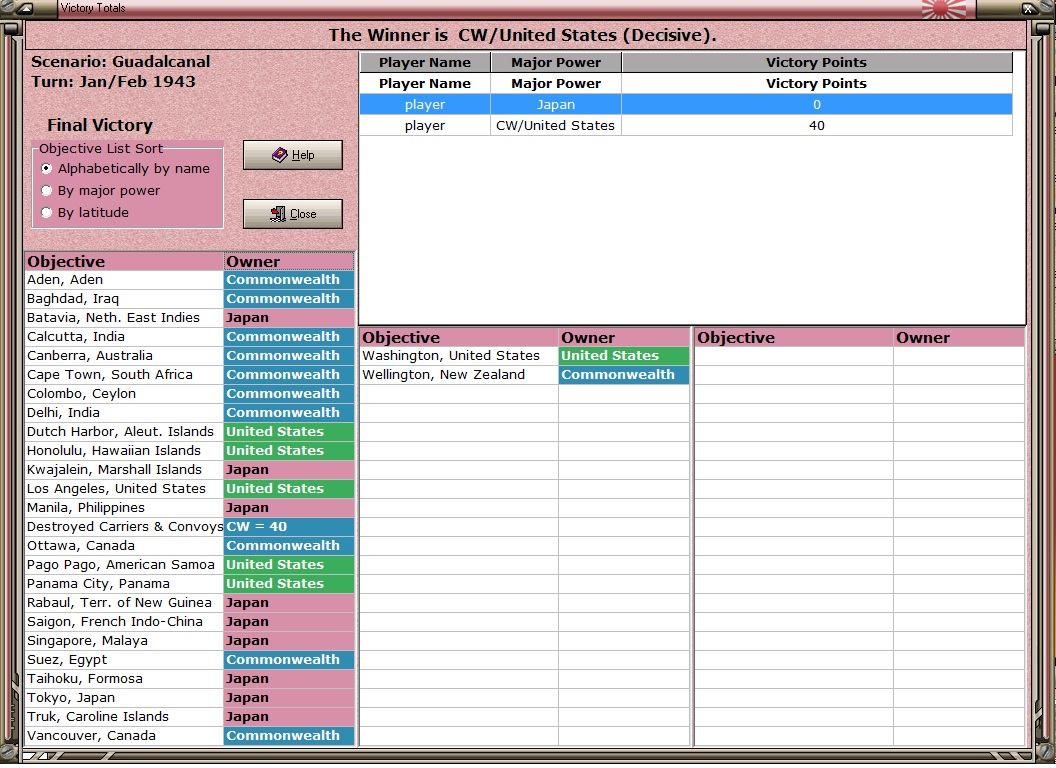Select Delhi, India objective
The height and width of the screenshot is (768, 1056).
(124, 412)
